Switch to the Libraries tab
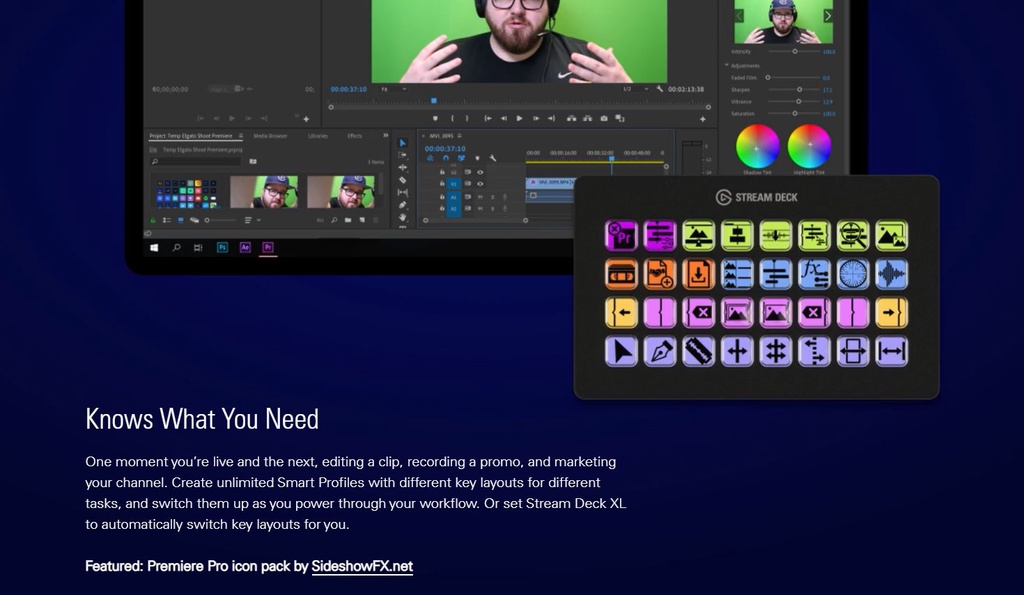Viewport: 1024px width, 595px height. click(317, 136)
